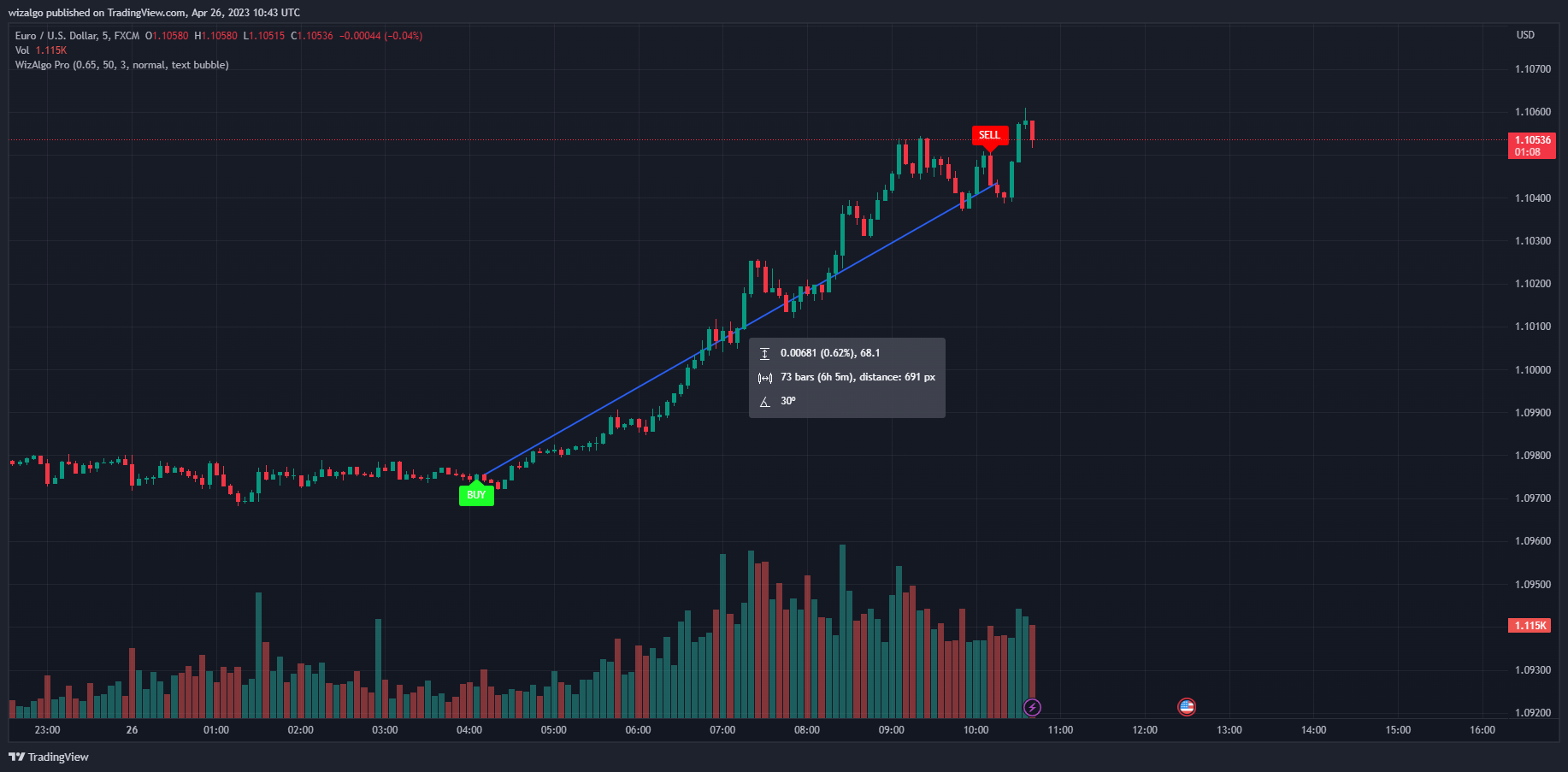Click the red SELL signal label
Screen dimensions: 1568x772
(989, 135)
